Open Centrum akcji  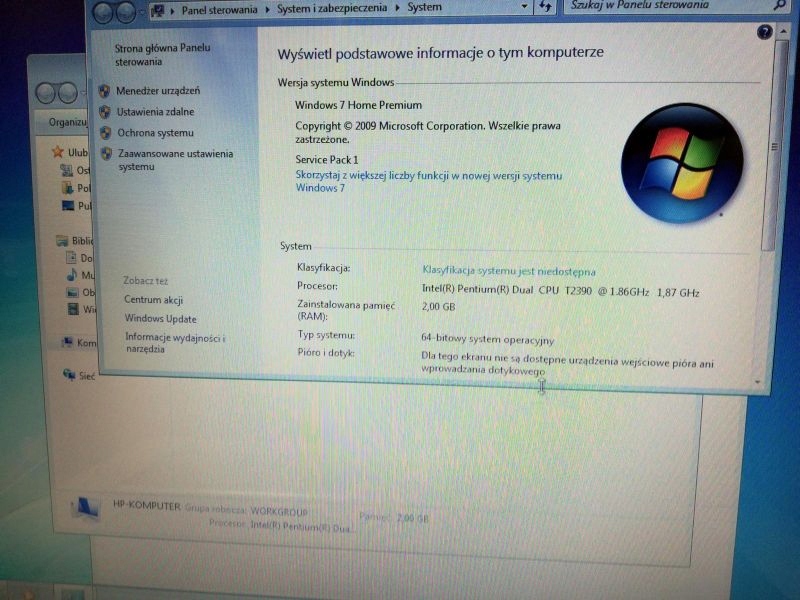point(154,300)
